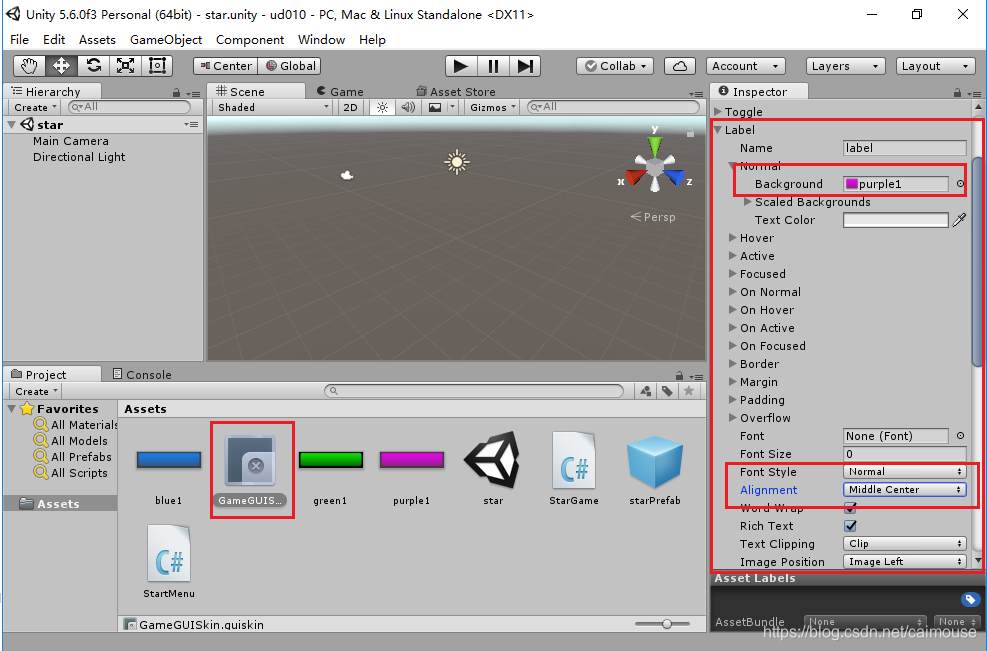Select the Scale tool
987x651 pixels.
click(x=125, y=66)
